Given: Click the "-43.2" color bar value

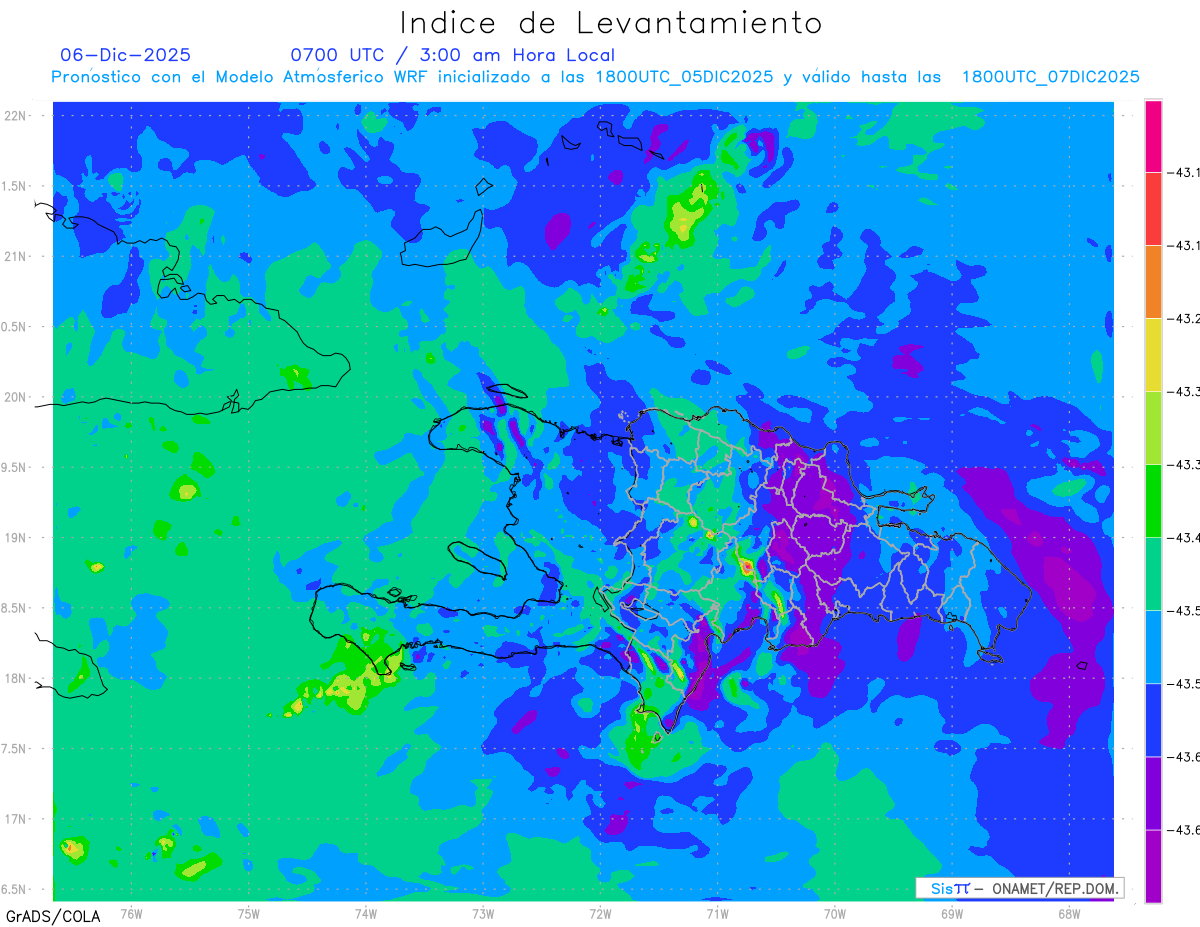Looking at the screenshot, I should click(x=1186, y=319).
